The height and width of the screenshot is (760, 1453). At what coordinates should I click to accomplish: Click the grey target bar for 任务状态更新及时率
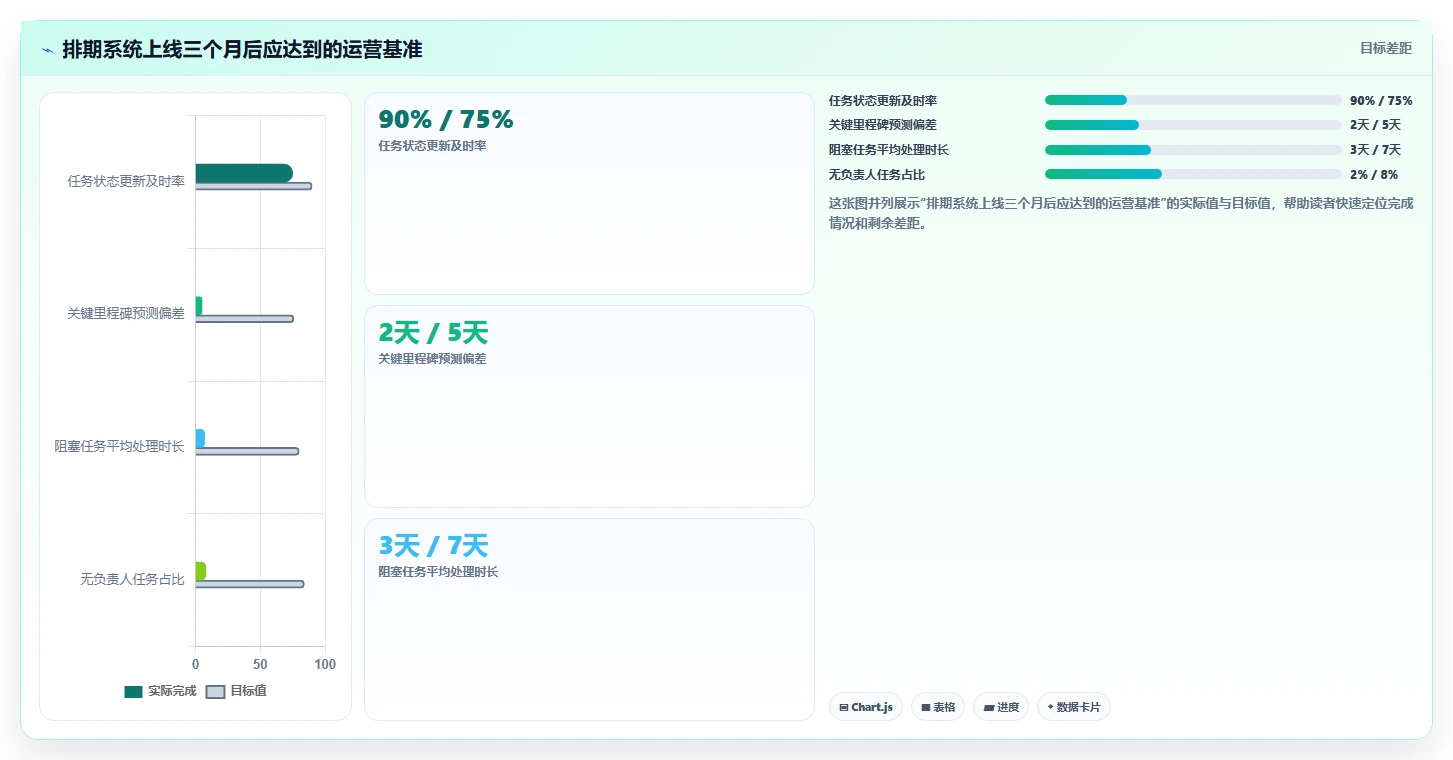(x=253, y=186)
